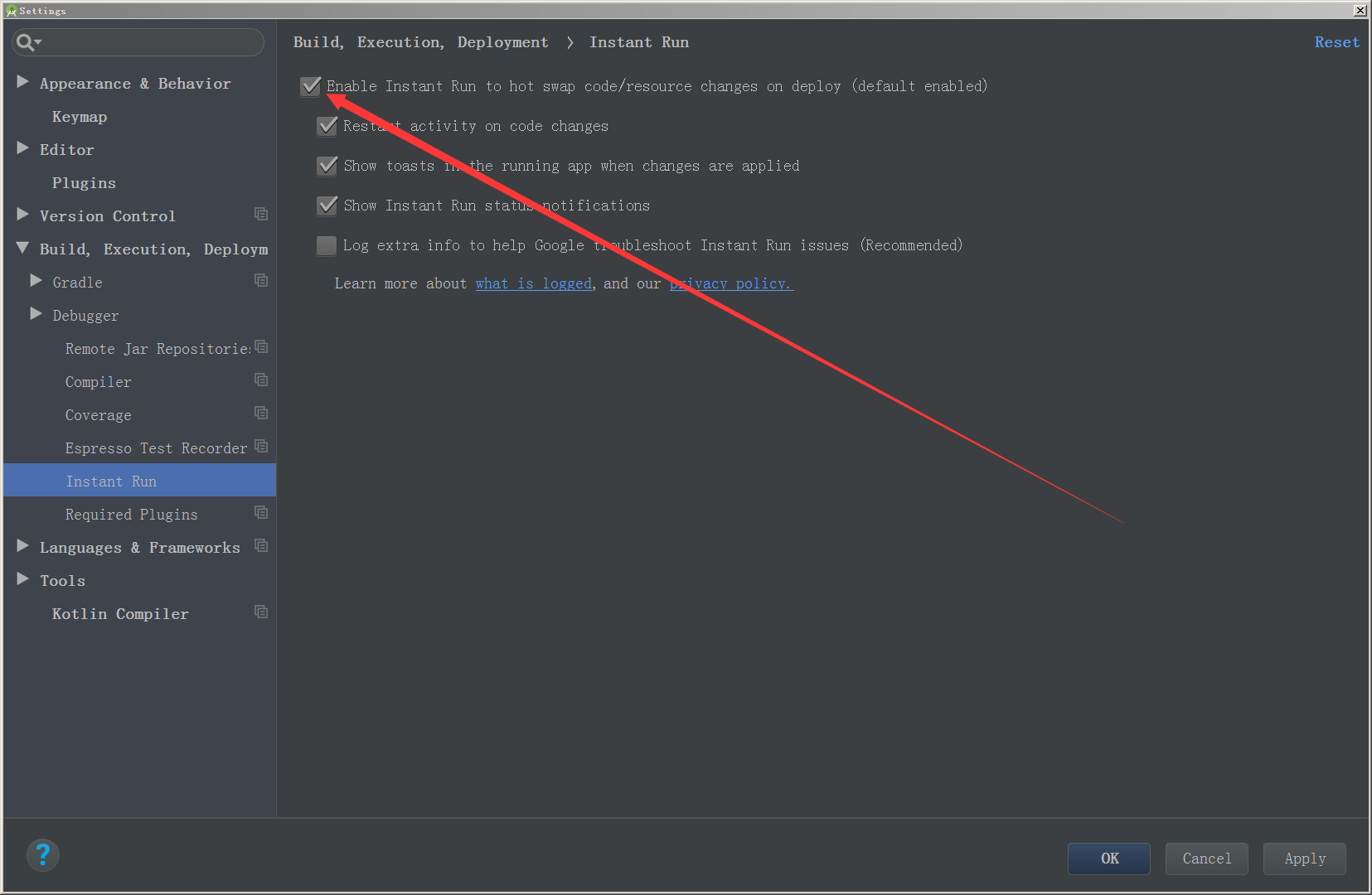Click the project-level icon beside Kotlin Compiler
The height and width of the screenshot is (895, 1372).
coord(261,612)
